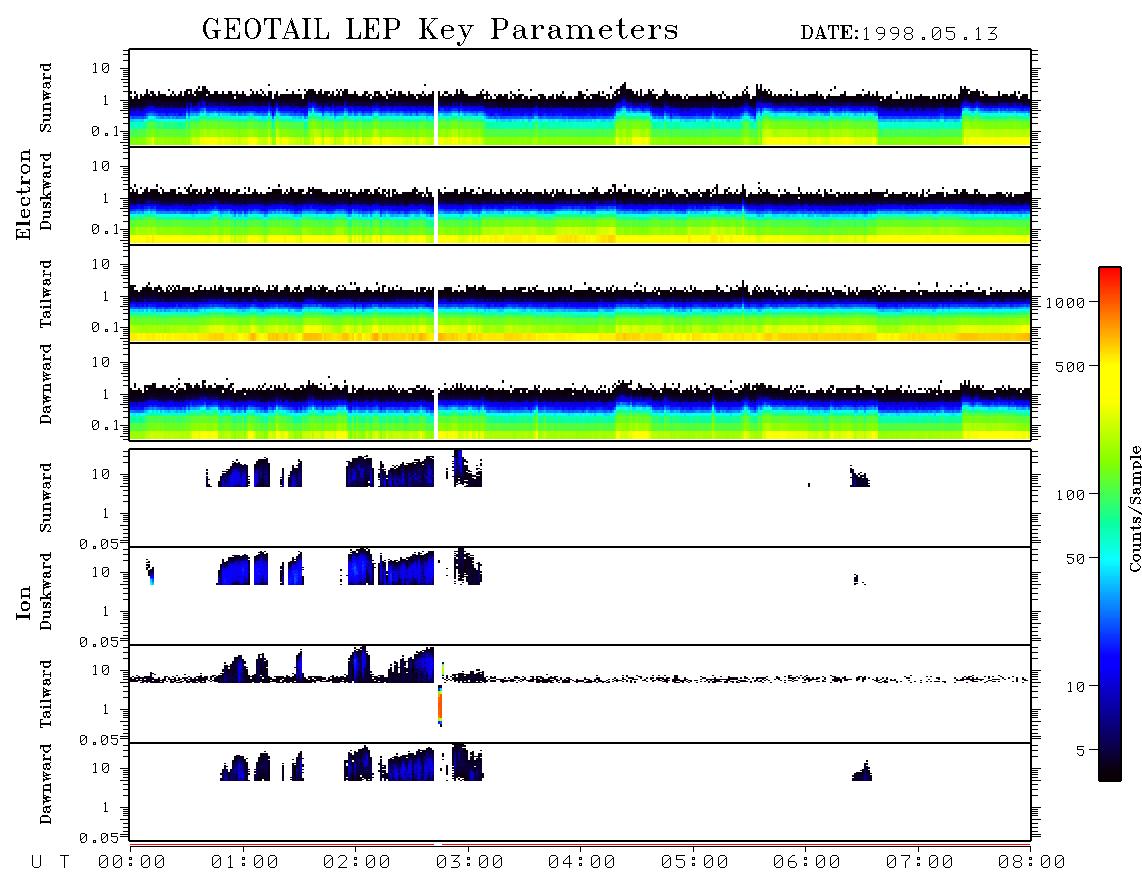Screen dimensions: 1142x880
Task: Click the U T time axis label
Action: click(x=50, y=863)
